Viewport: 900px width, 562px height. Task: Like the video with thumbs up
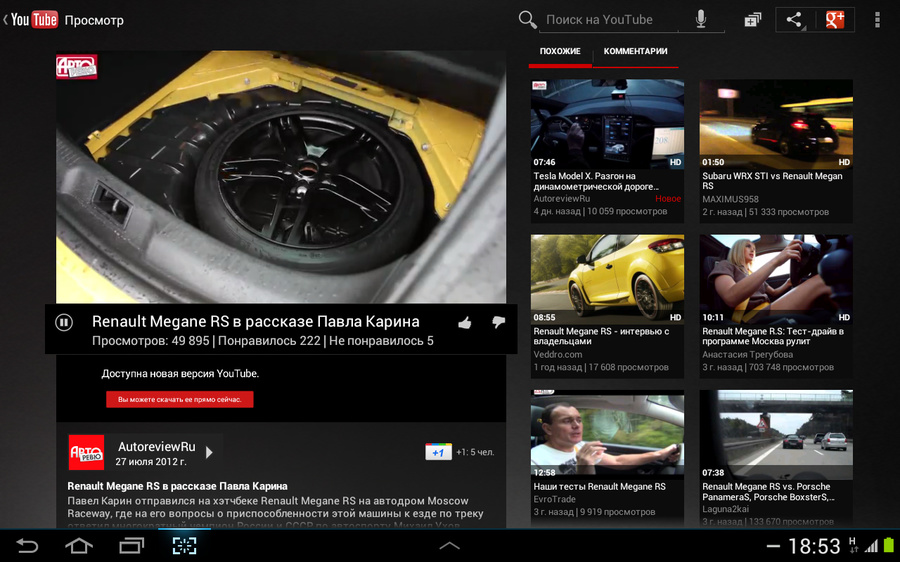465,323
